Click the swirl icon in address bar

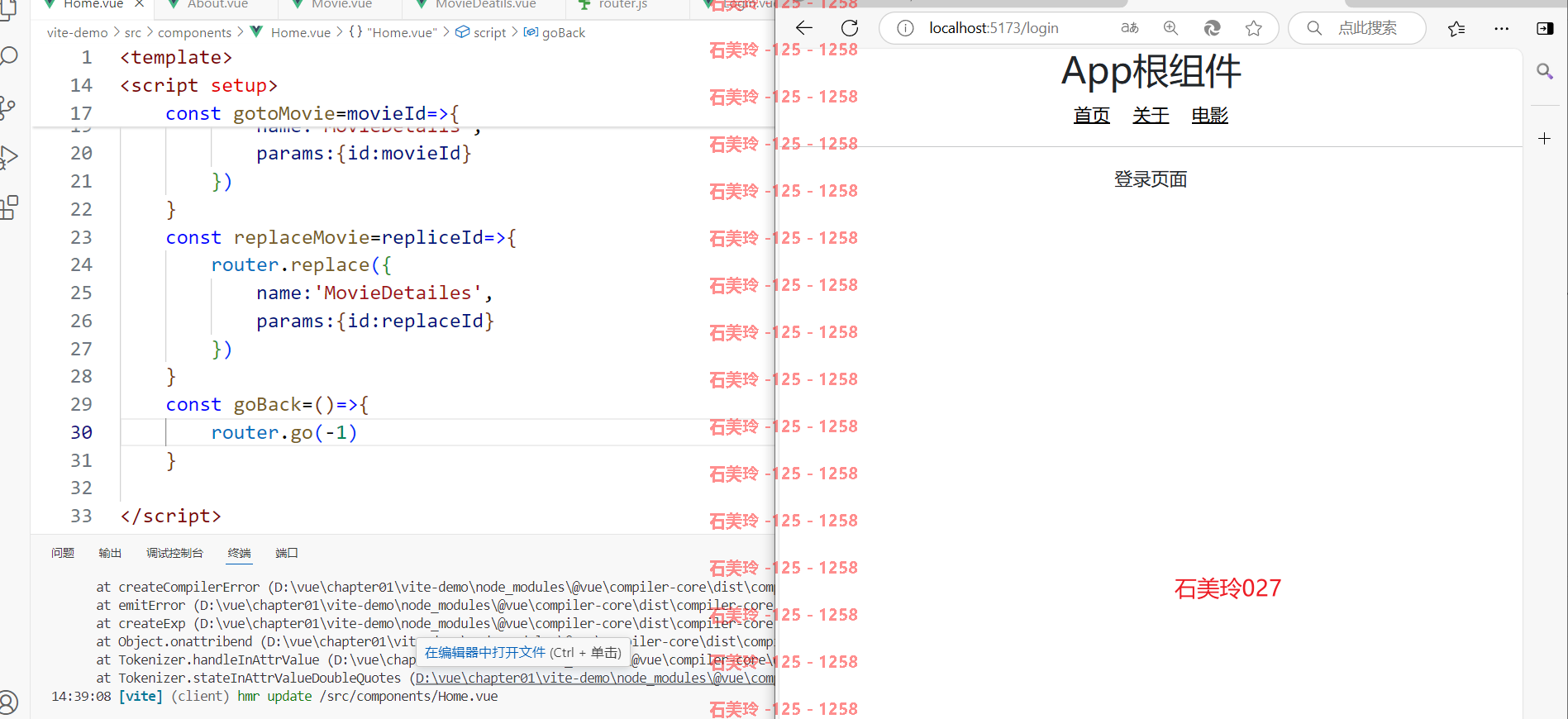pos(1212,28)
